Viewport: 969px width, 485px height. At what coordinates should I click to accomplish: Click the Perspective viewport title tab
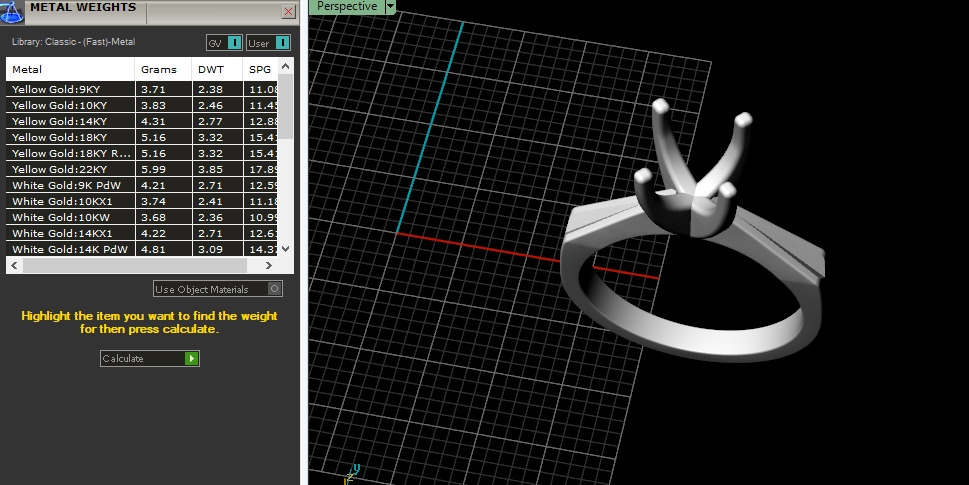pos(347,6)
